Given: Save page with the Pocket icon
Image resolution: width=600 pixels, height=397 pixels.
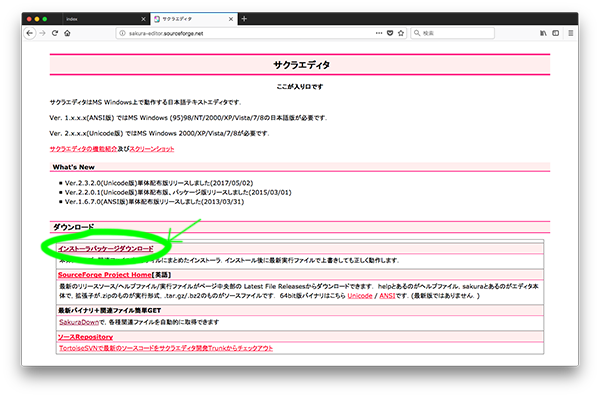Looking at the screenshot, I should [x=390, y=33].
